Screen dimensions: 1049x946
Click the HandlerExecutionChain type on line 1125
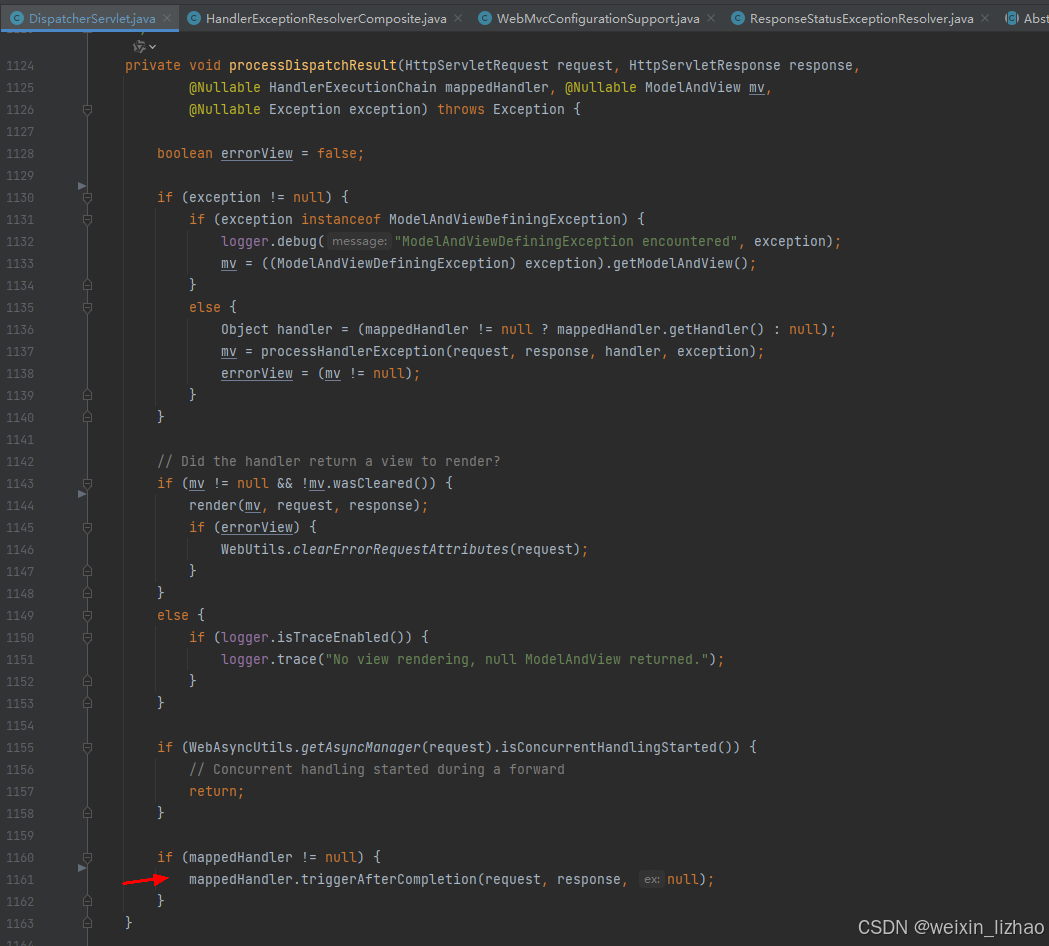point(353,88)
